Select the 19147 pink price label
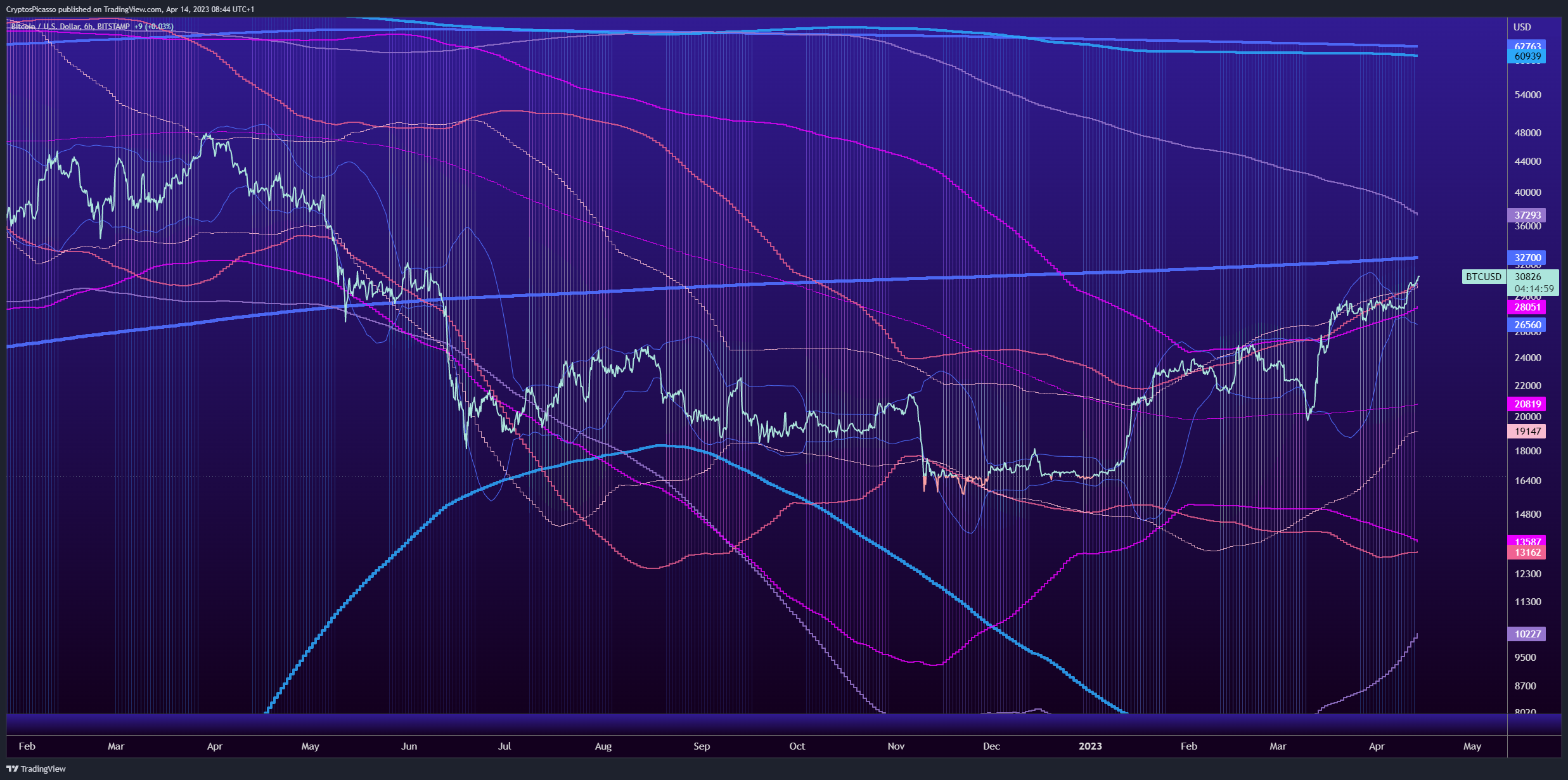Image resolution: width=1568 pixels, height=780 pixels. click(1526, 432)
